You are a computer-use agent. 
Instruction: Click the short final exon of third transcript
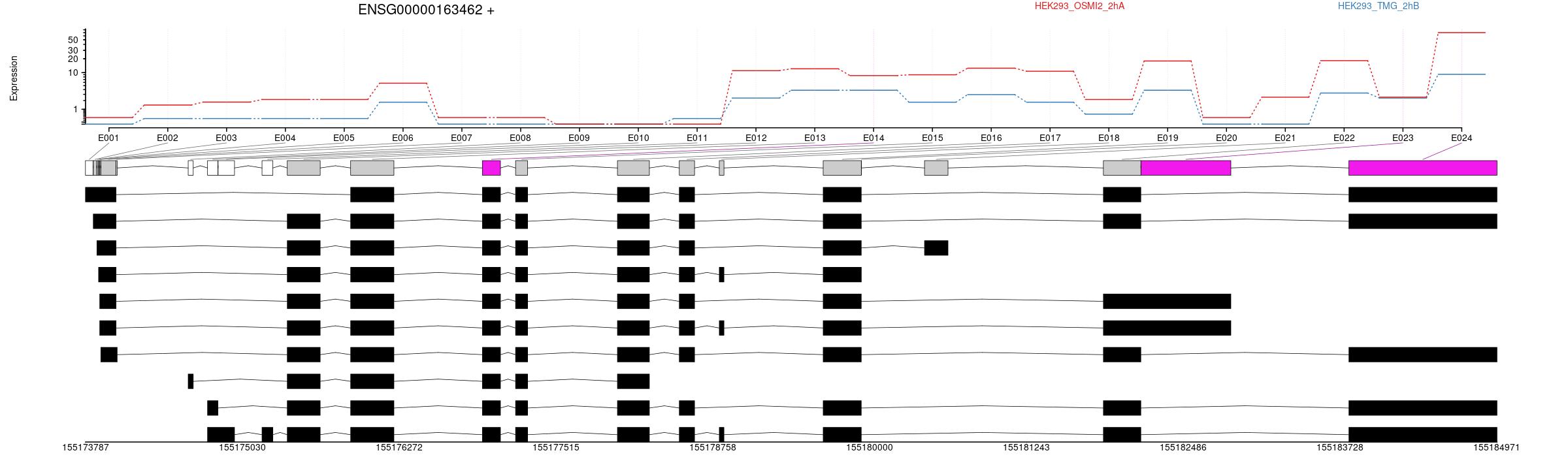936,248
